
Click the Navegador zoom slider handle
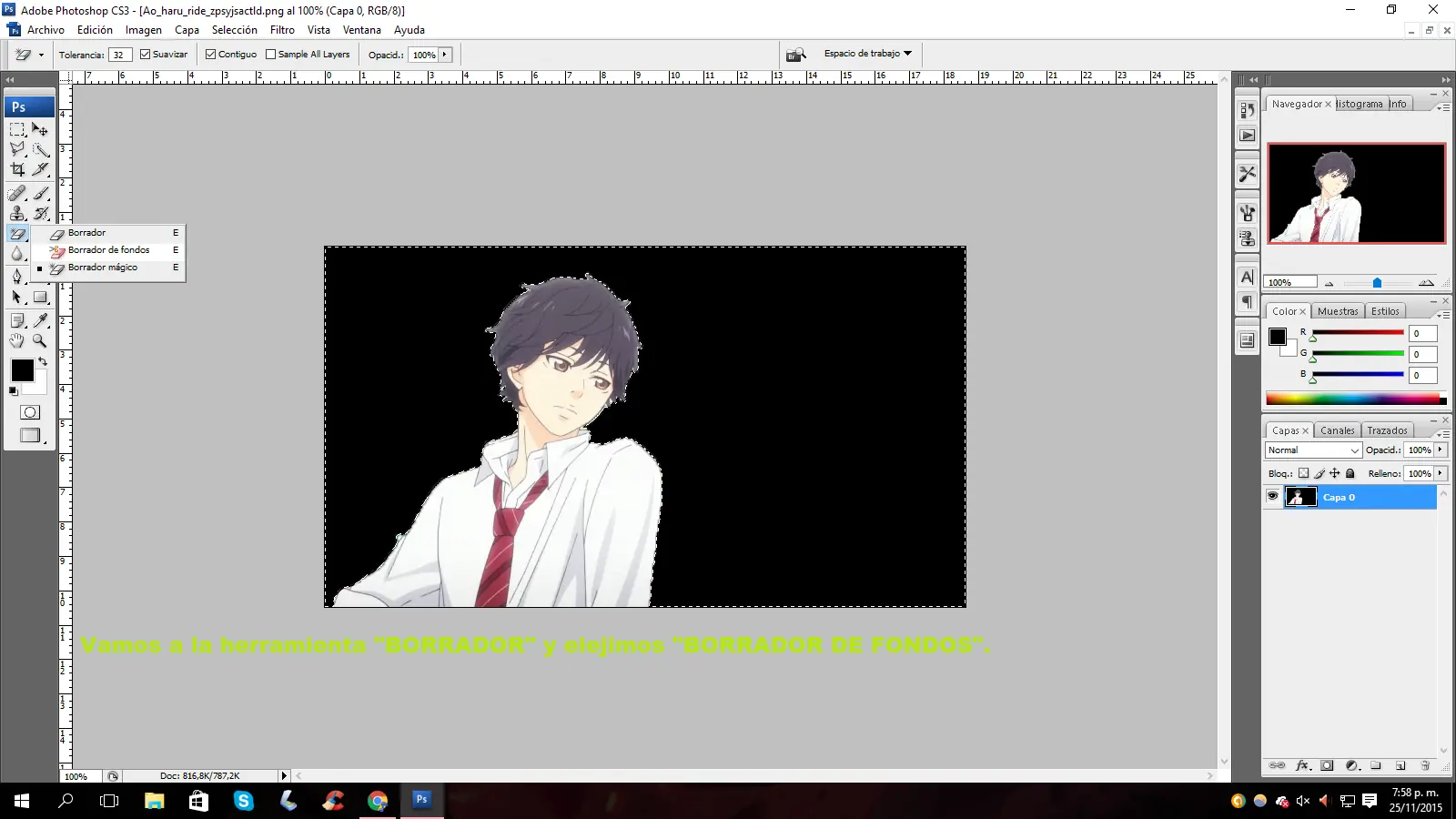tap(1377, 283)
